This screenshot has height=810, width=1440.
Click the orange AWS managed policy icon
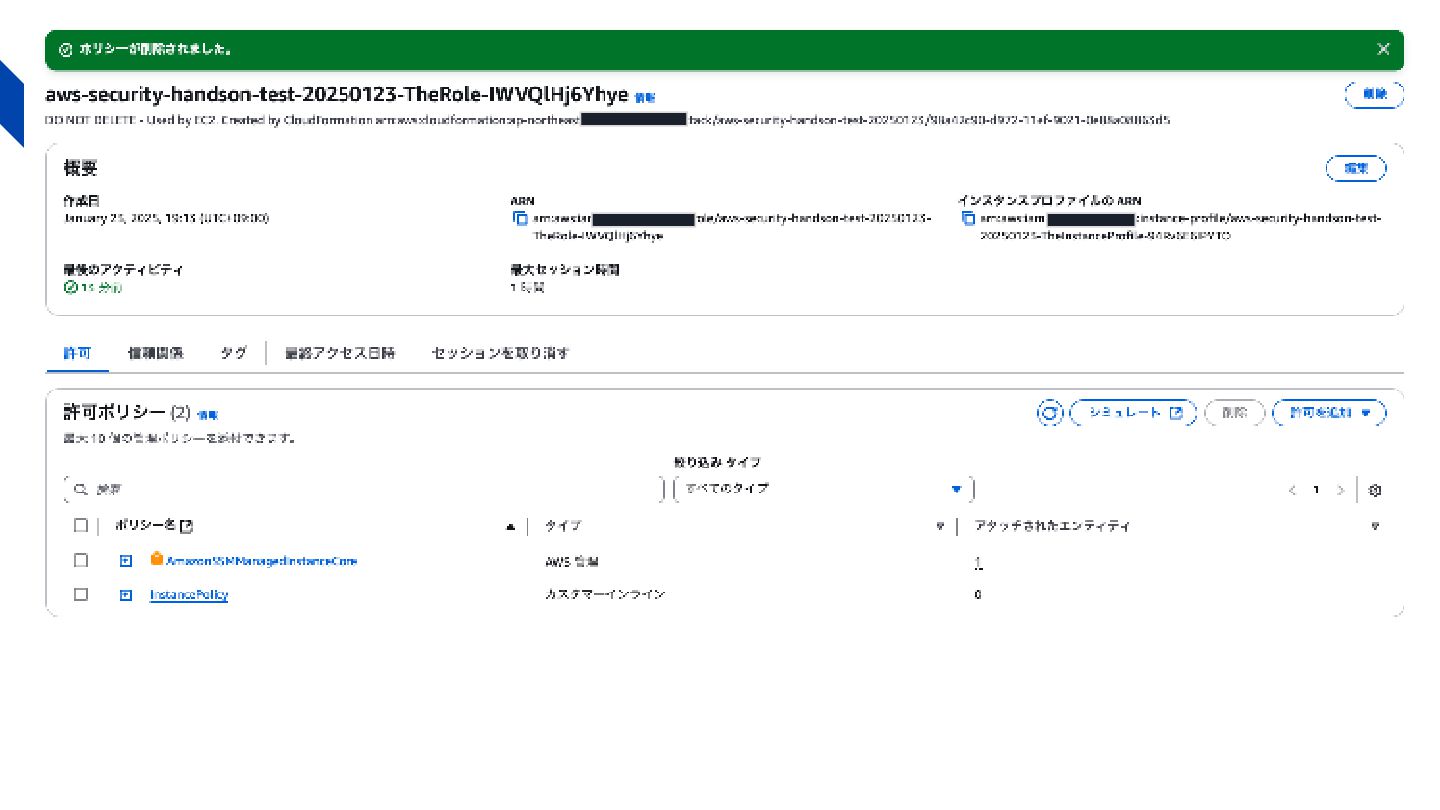(x=157, y=560)
